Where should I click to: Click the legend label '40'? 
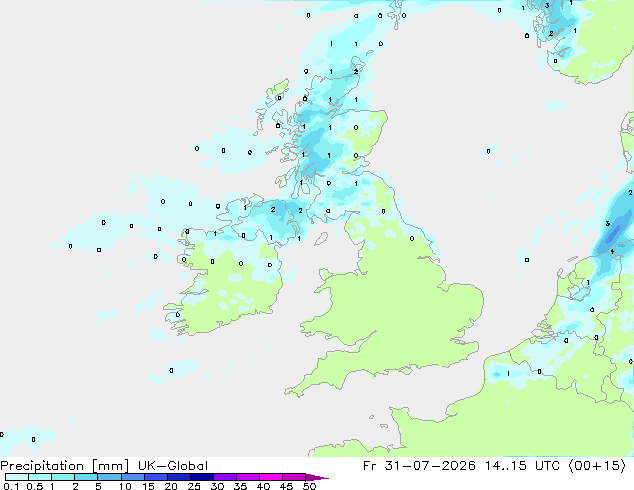[263, 486]
